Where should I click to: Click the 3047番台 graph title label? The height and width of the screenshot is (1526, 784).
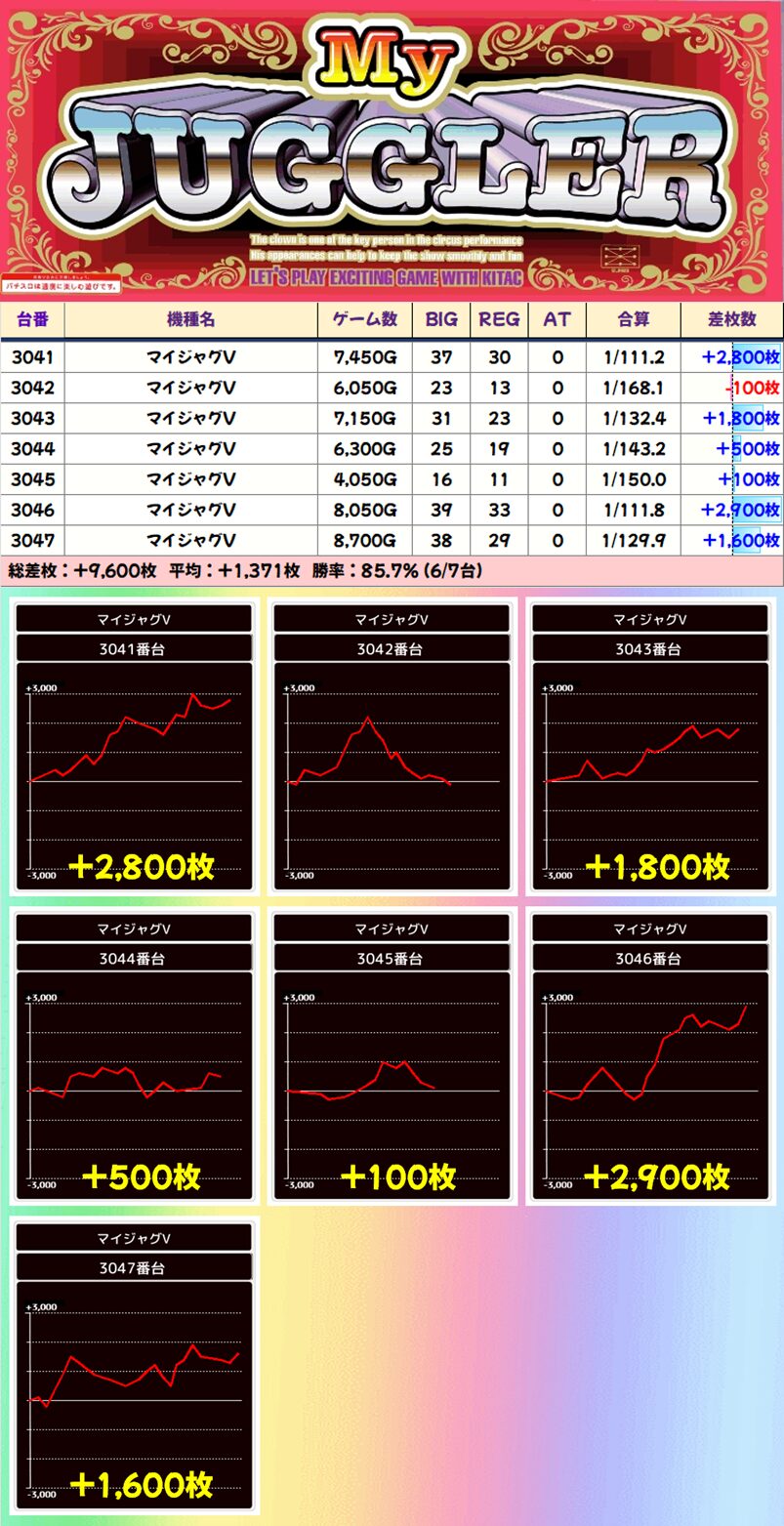click(135, 1267)
